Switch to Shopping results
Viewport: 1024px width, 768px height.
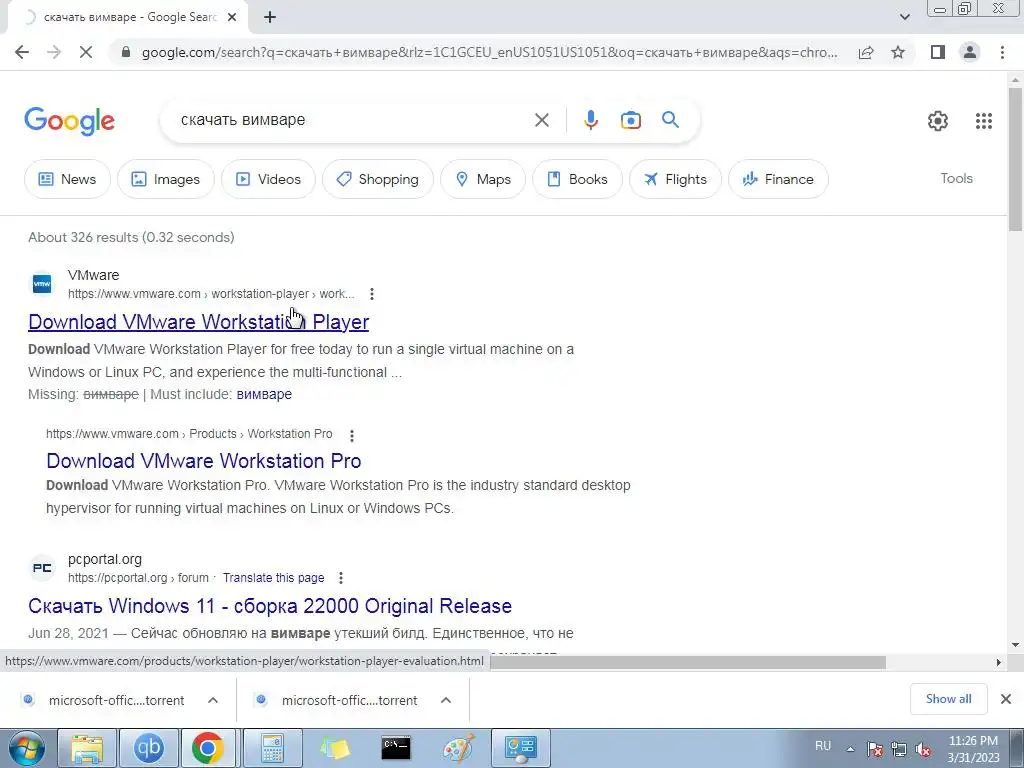pyautogui.click(x=377, y=179)
